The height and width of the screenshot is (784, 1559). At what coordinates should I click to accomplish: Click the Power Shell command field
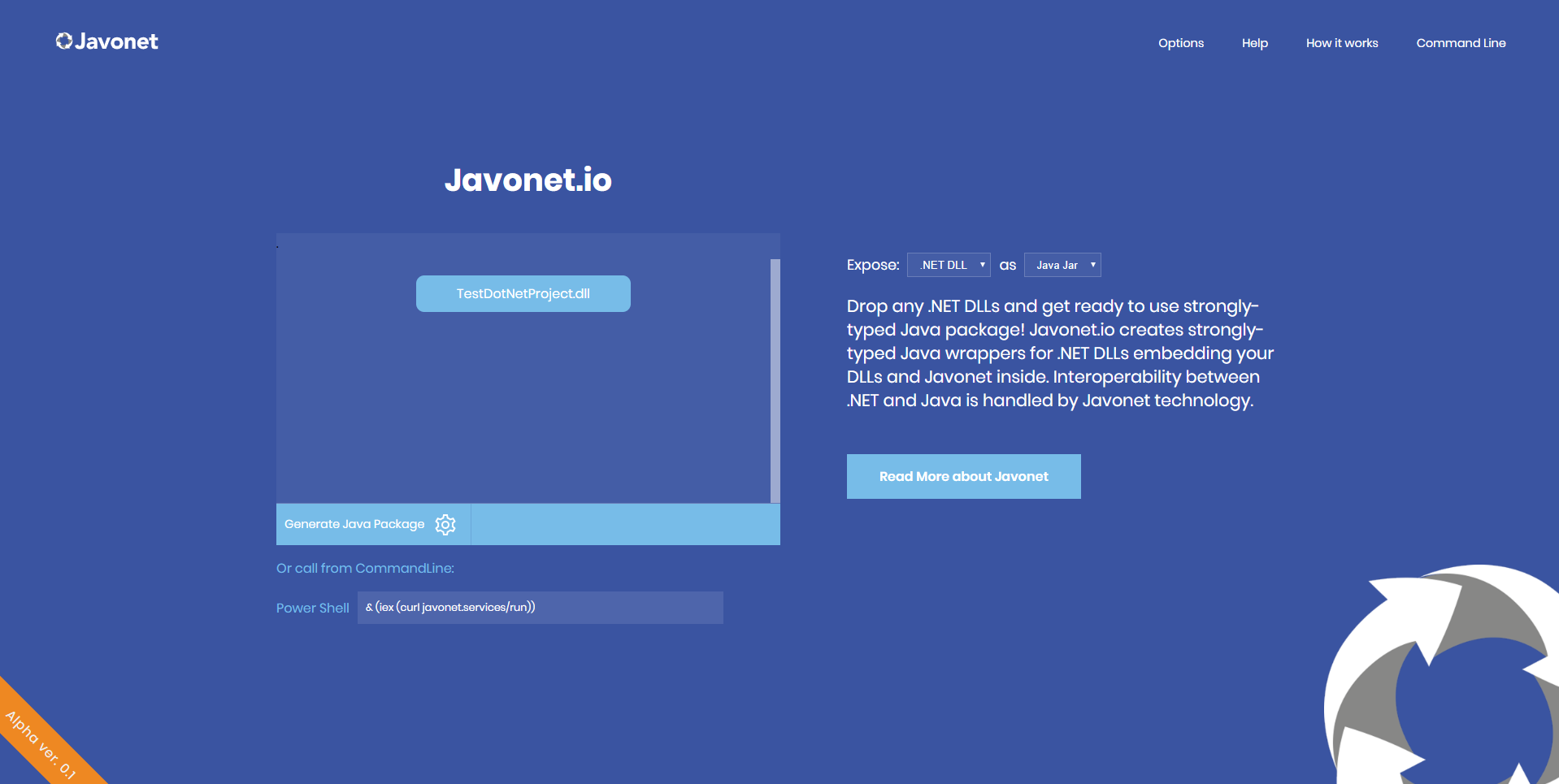click(541, 608)
